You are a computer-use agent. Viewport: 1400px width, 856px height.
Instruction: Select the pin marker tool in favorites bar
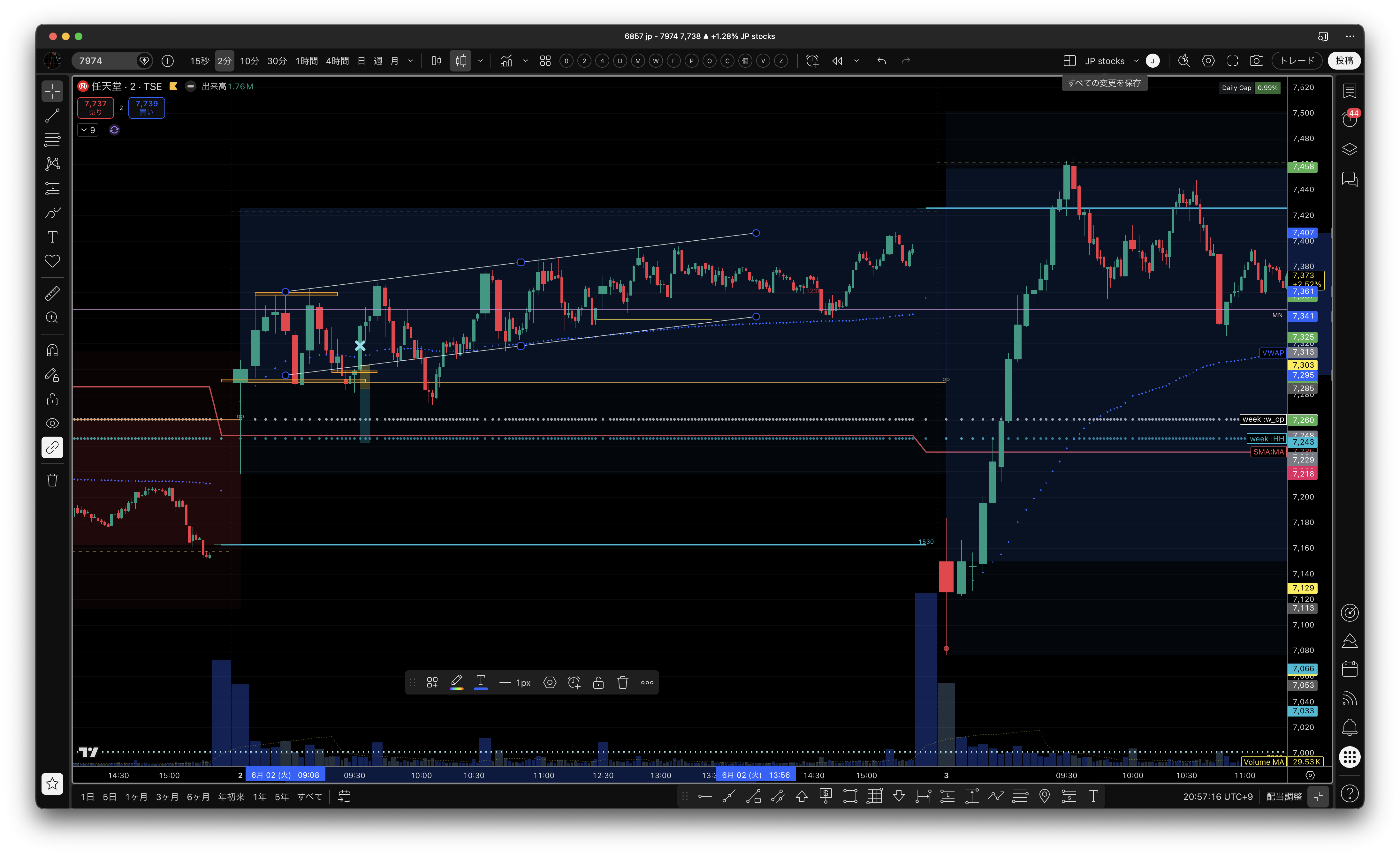(x=1044, y=796)
